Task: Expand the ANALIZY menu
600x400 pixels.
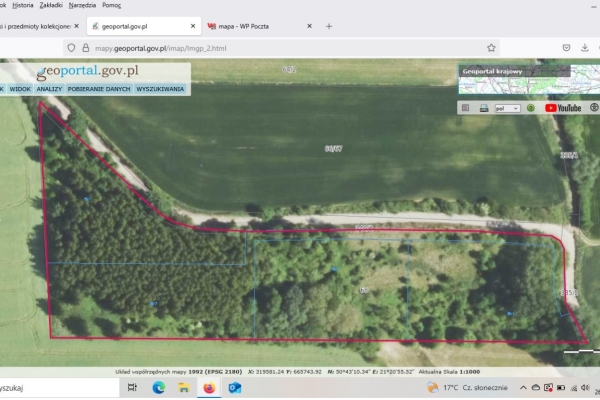Action: [x=51, y=89]
